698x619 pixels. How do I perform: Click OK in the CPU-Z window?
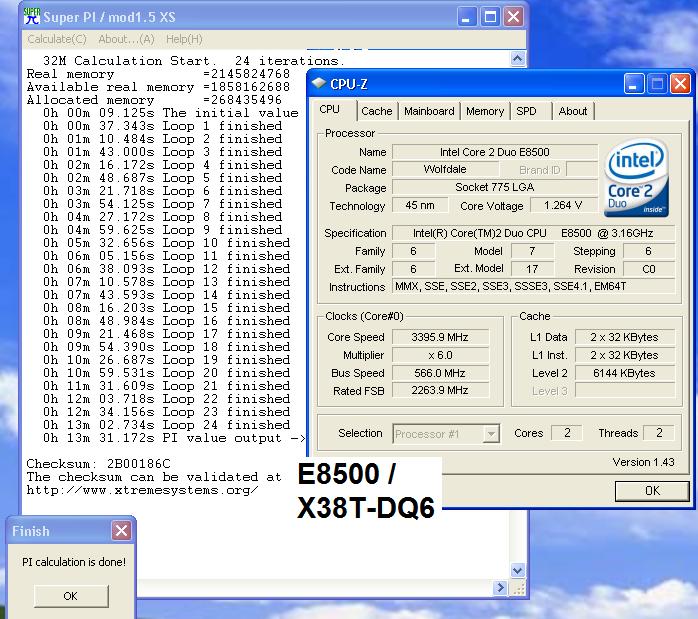[x=652, y=491]
